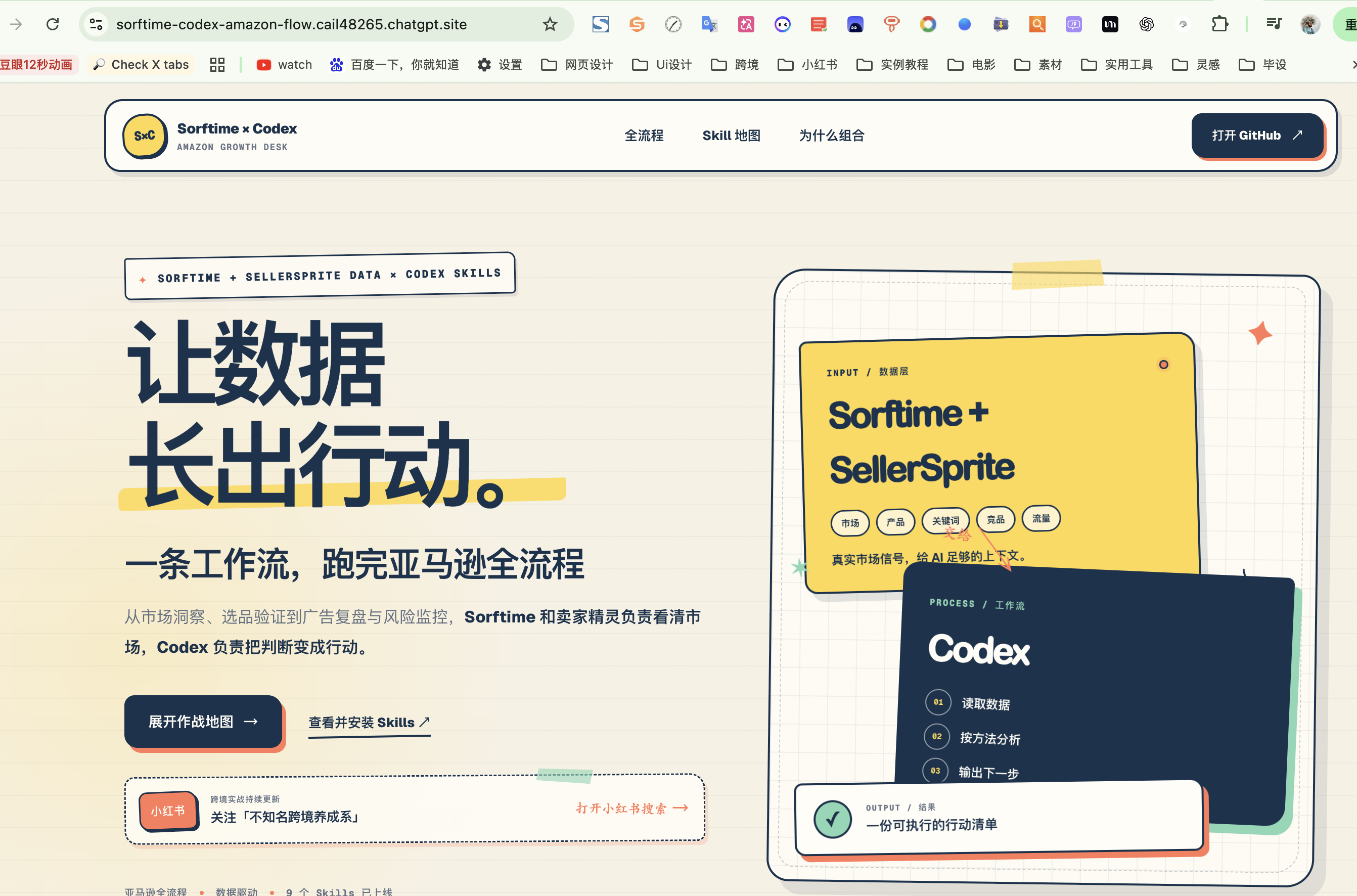
Task: Expand the 实用工具 bookmark folder
Action: click(x=1117, y=65)
